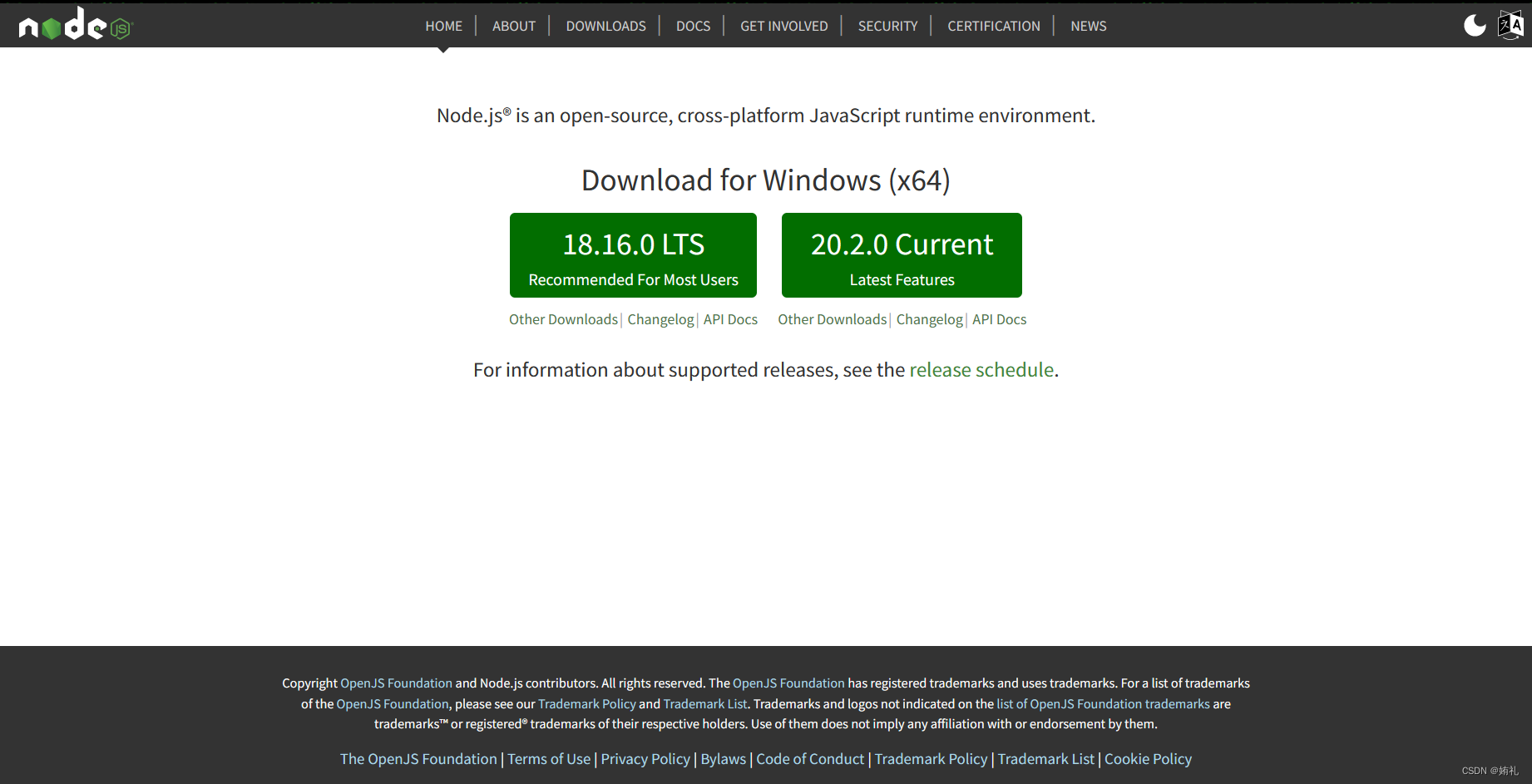
Task: Open The OpenJS Foundation footer link
Action: [418, 759]
